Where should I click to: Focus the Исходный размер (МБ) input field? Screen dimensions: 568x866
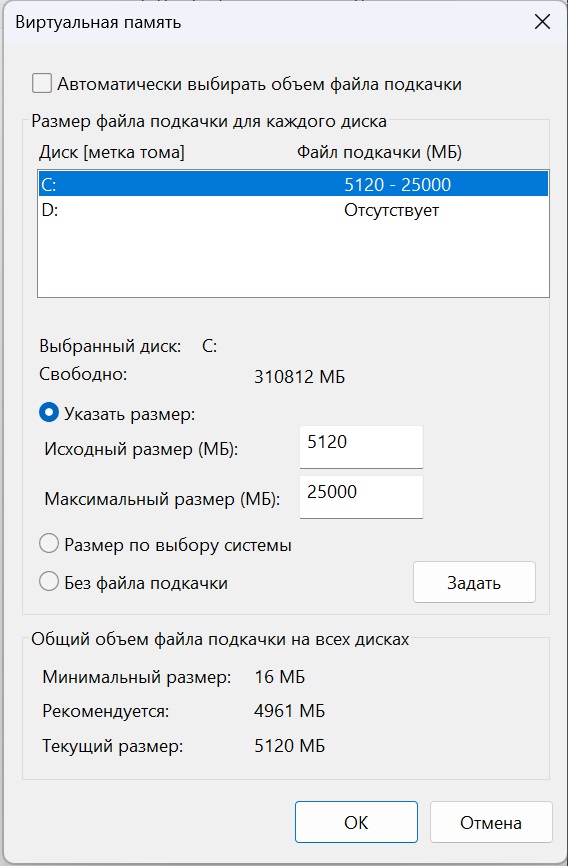tap(361, 447)
